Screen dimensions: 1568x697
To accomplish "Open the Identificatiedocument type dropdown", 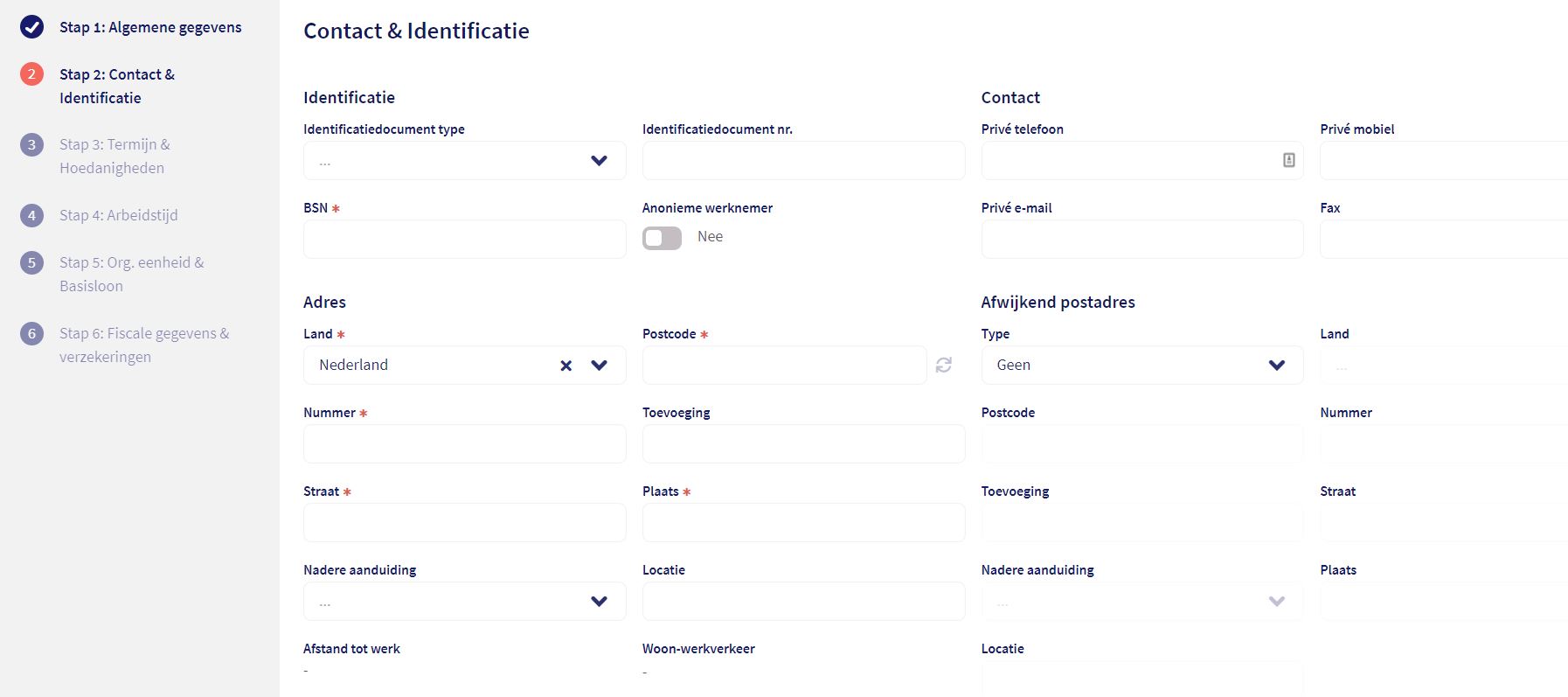I will pos(464,161).
